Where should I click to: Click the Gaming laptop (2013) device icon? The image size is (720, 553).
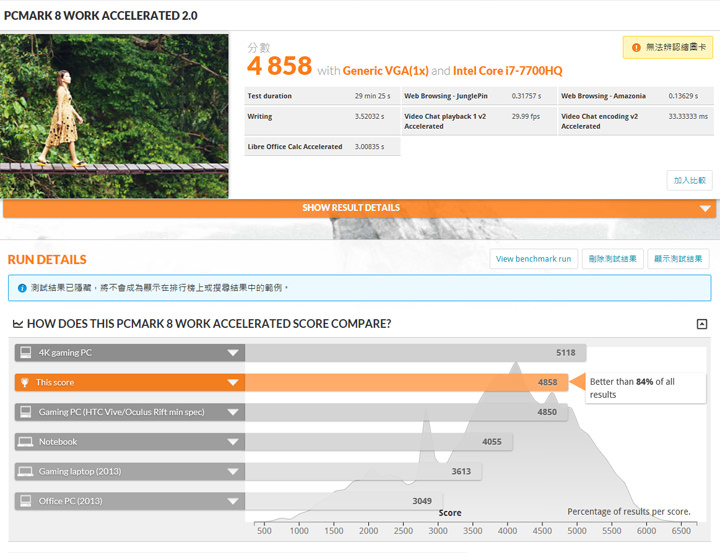[x=26, y=471]
